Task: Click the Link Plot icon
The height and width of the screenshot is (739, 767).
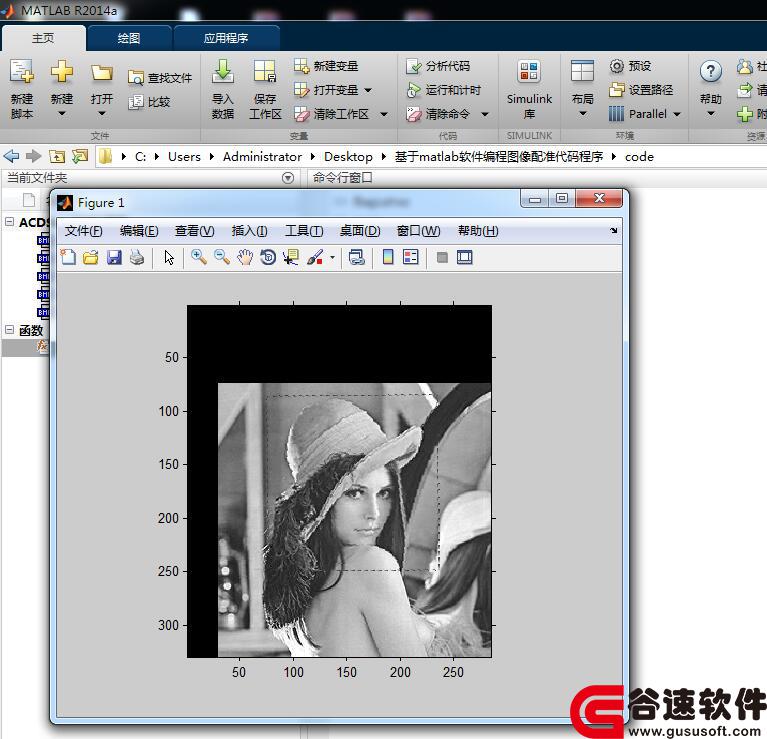Action: coord(357,257)
